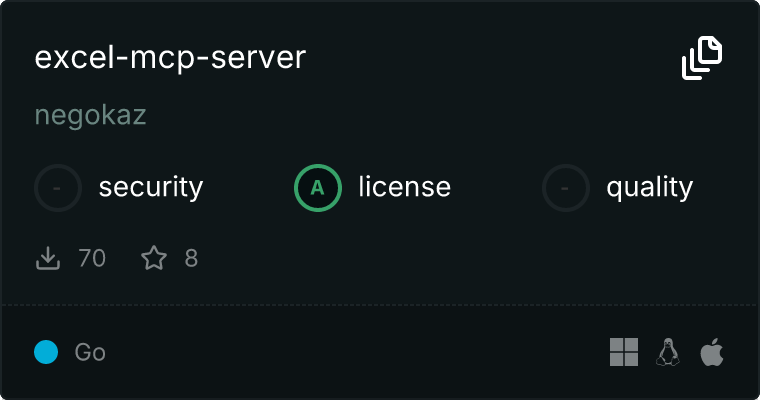Open the excel-mcp-server title link

[170, 58]
